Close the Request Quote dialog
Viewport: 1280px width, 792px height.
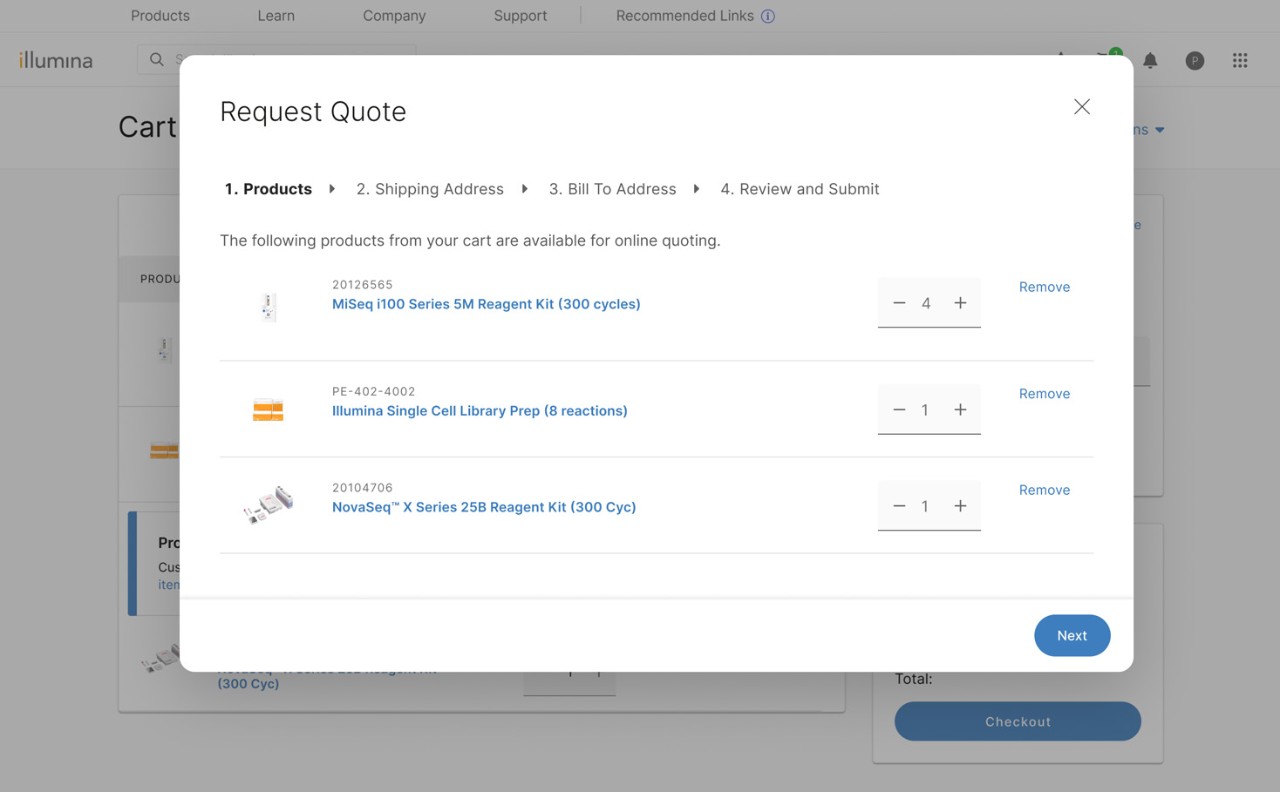click(1081, 107)
